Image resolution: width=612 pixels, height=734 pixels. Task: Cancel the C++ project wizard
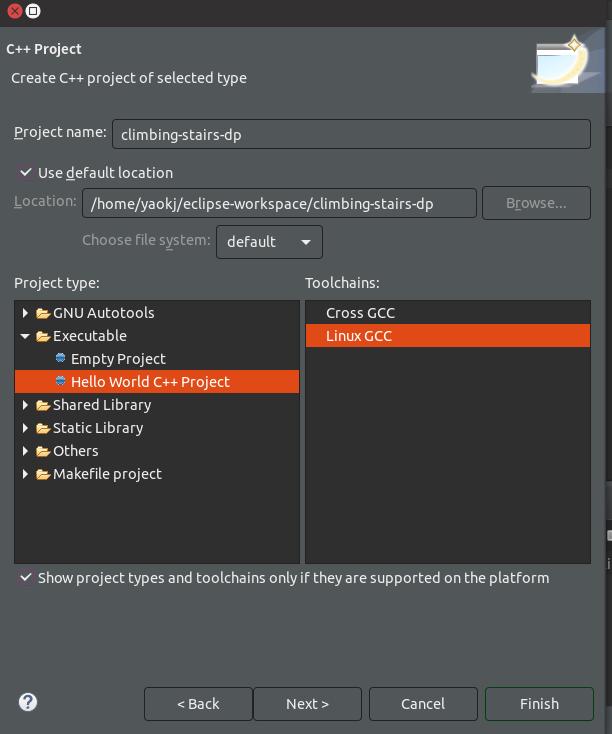pyautogui.click(x=423, y=704)
